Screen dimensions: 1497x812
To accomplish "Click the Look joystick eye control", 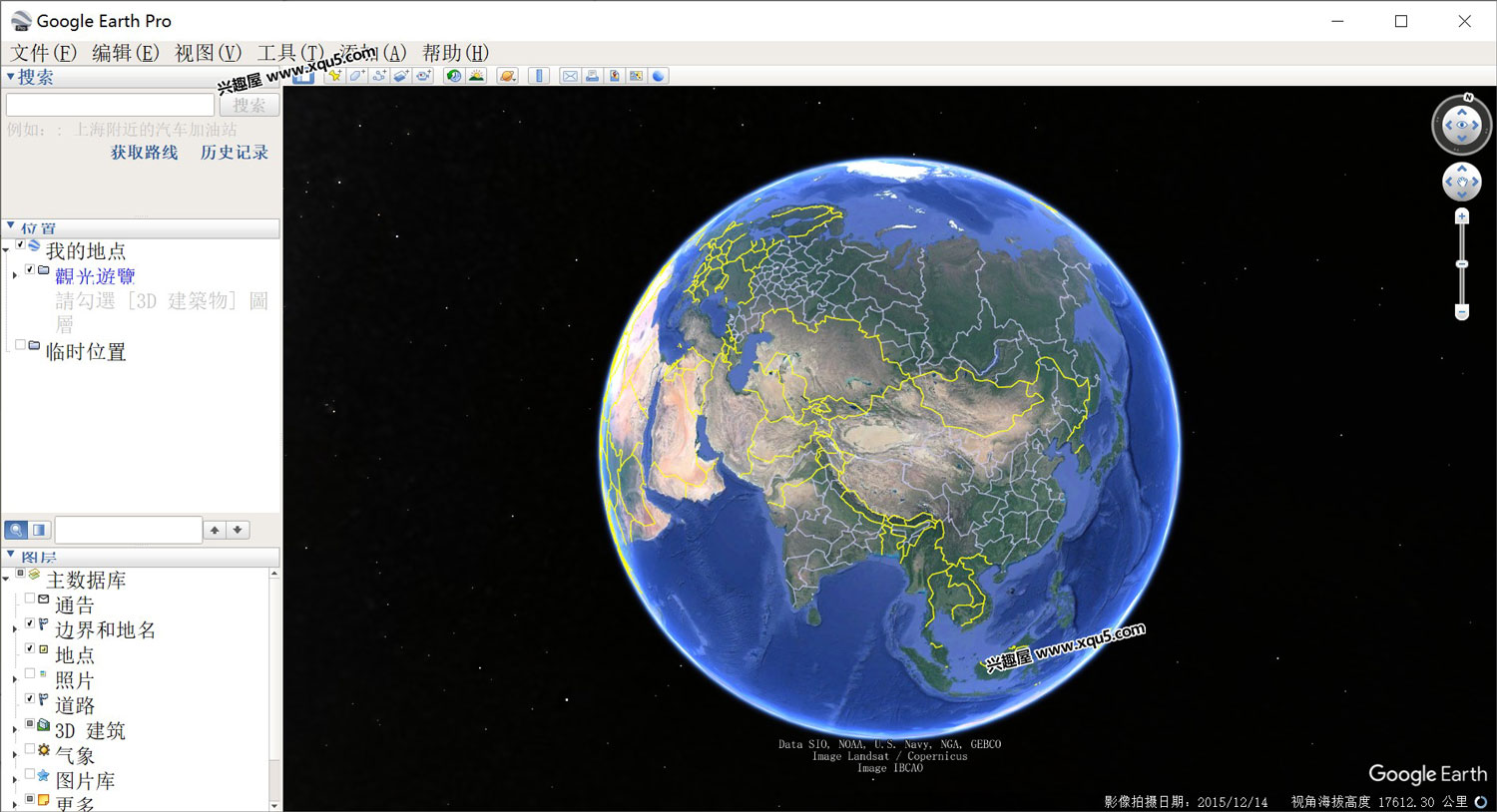I will [x=1462, y=126].
